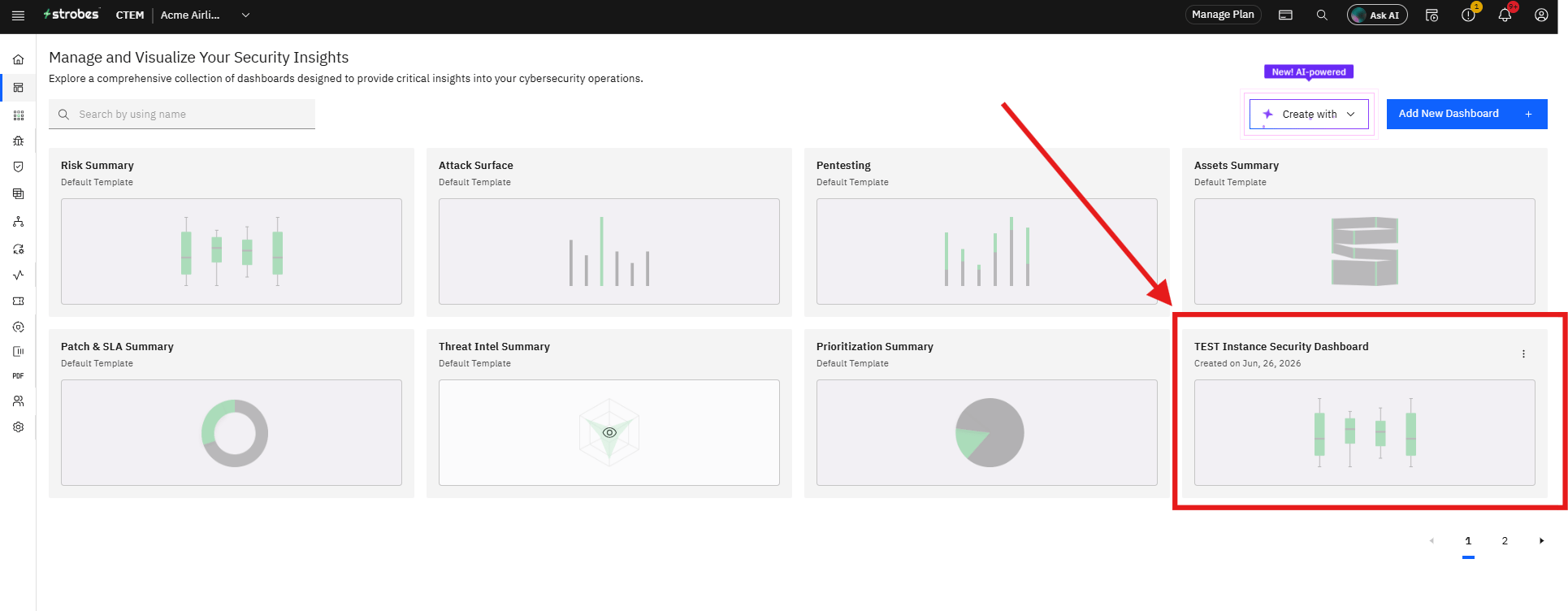This screenshot has height=611, width=1568.
Task: Open the PDF reports icon in the sidebar
Action: click(18, 376)
